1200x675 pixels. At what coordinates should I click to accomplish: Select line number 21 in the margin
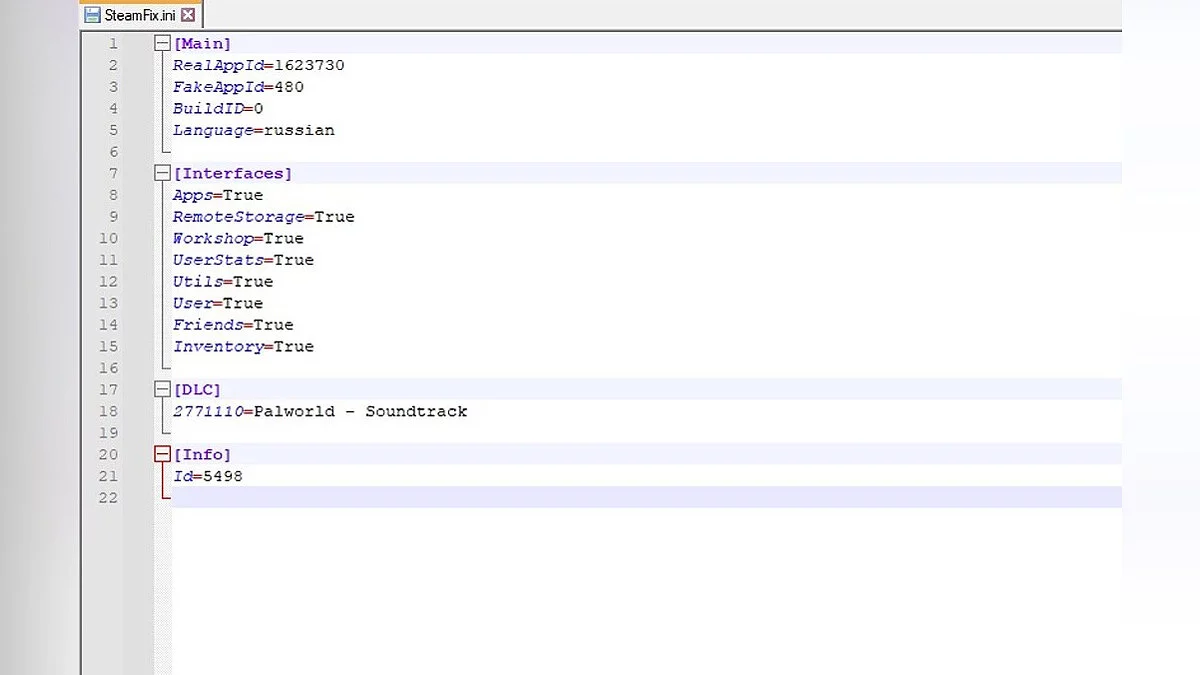pyautogui.click(x=107, y=477)
